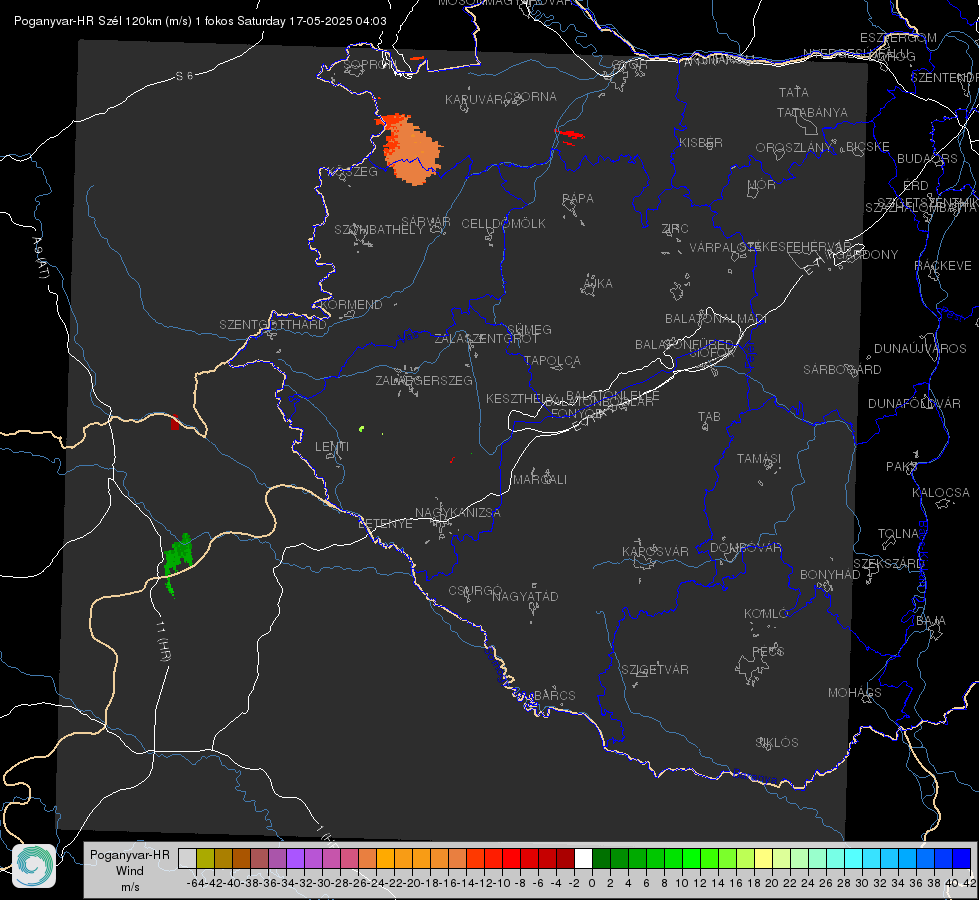Viewport: 979px width, 900px height.
Task: Select the dark green swatch between 0 and 2
Action: [x=601, y=858]
